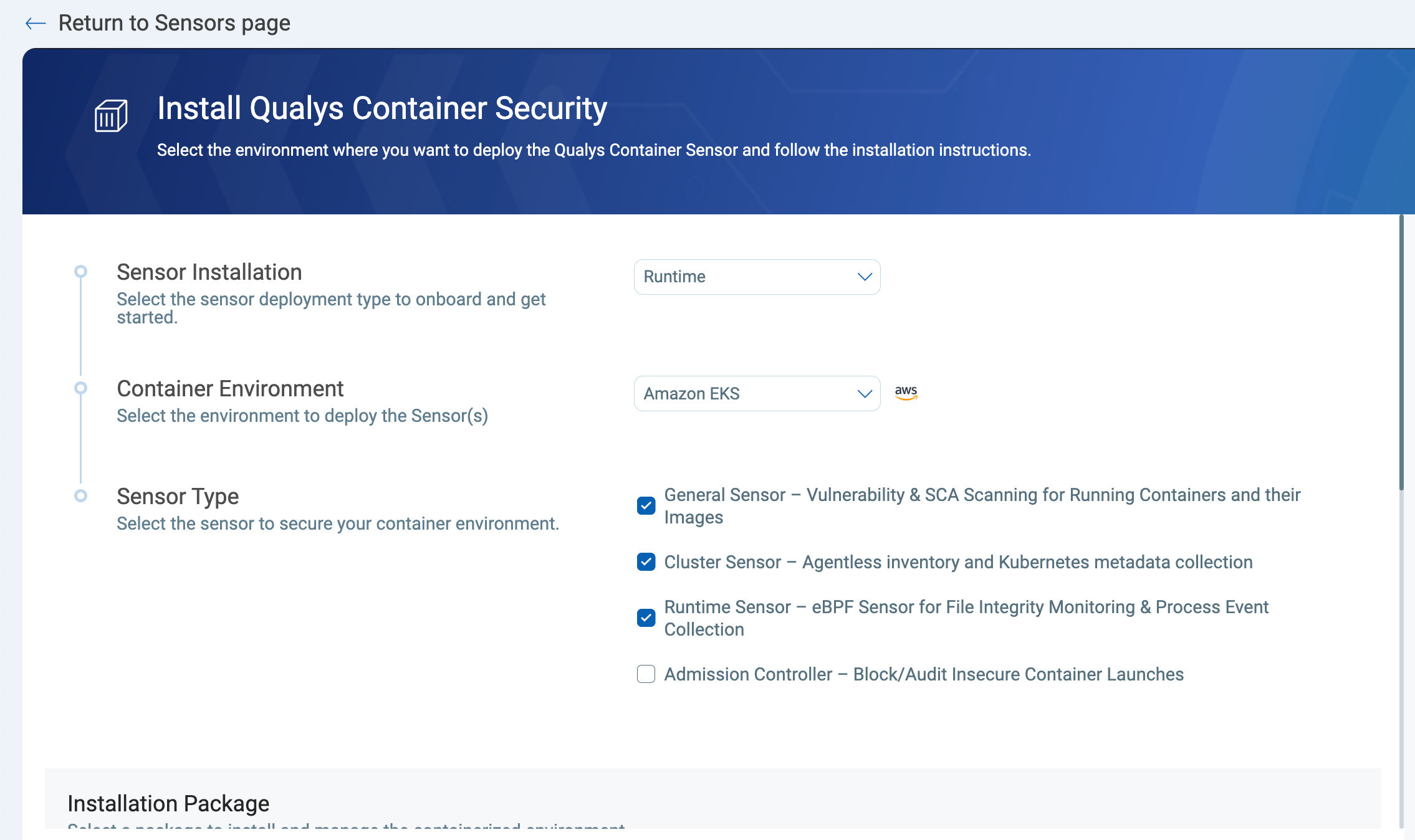Viewport: 1415px width, 840px height.
Task: Click the Sensor Installation step marker
Action: (x=80, y=271)
